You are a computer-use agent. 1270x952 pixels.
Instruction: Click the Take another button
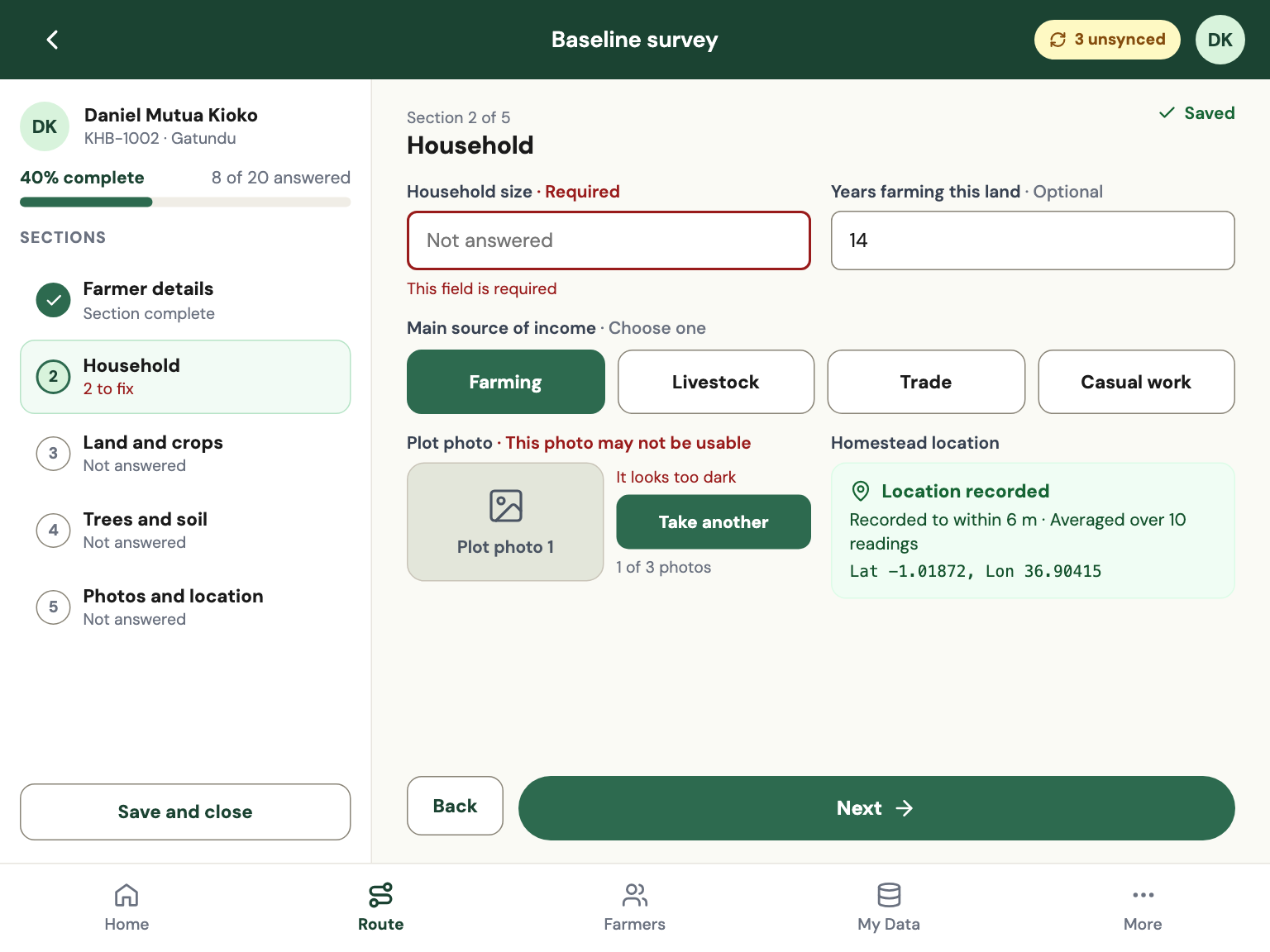714,522
